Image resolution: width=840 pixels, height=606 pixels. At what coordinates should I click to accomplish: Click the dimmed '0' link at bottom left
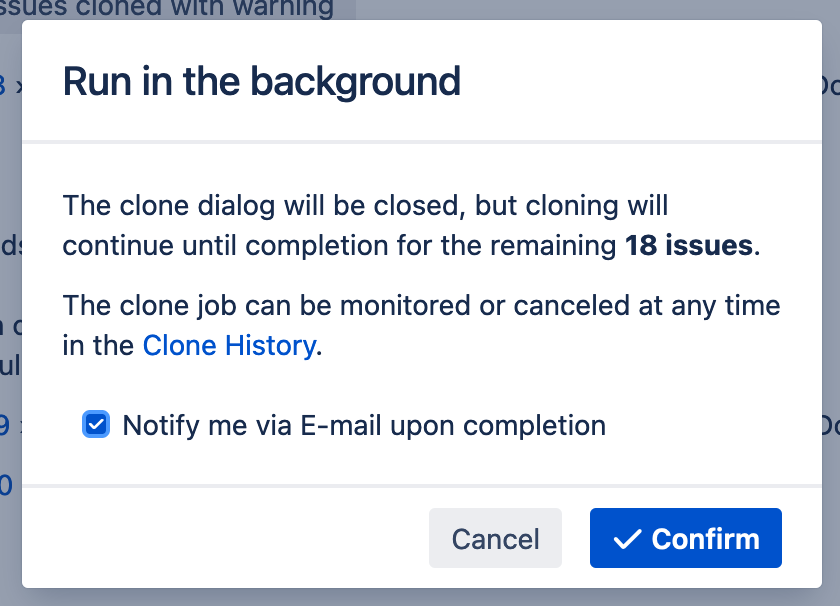[6, 486]
